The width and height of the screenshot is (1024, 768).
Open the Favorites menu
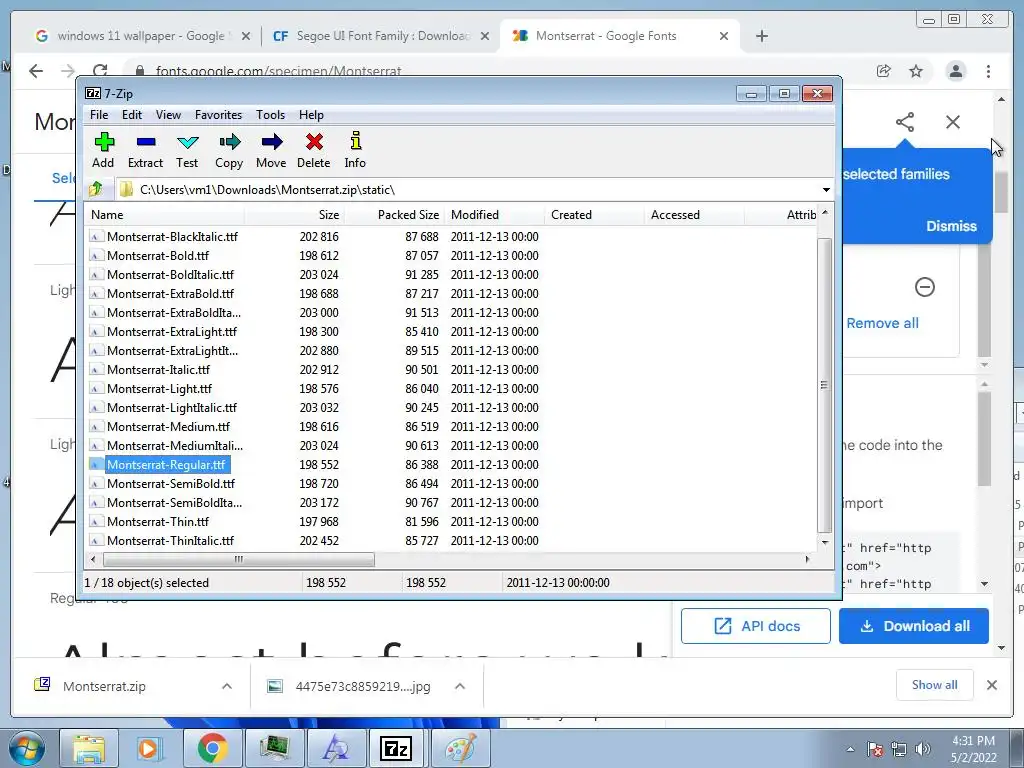(x=218, y=115)
